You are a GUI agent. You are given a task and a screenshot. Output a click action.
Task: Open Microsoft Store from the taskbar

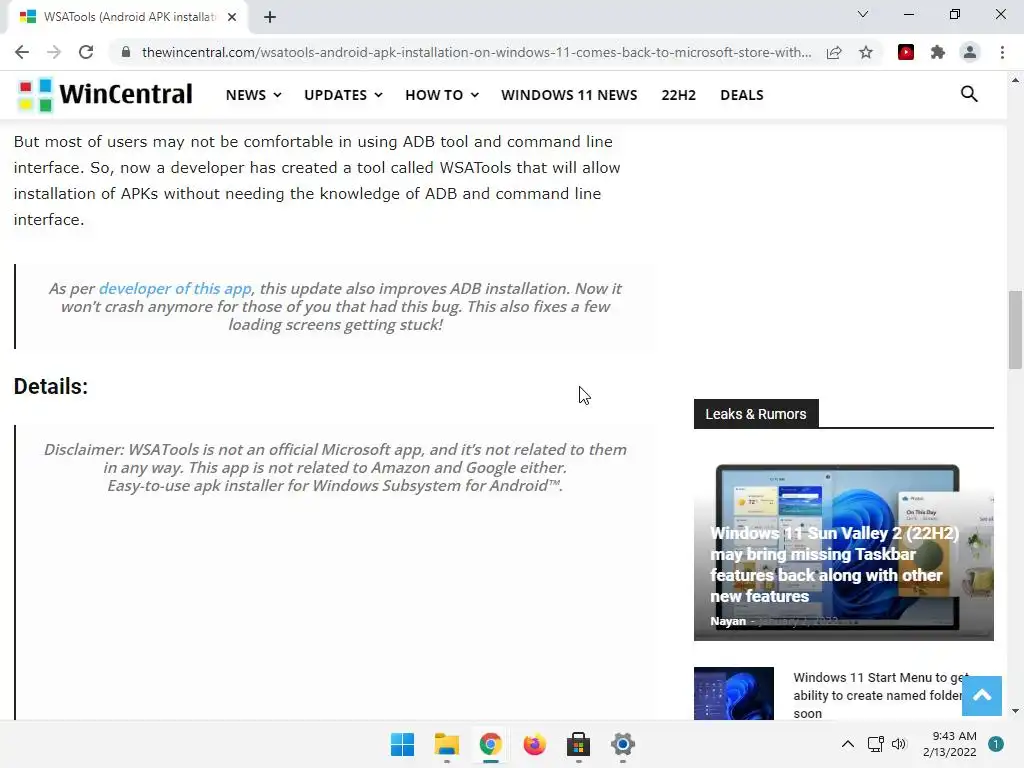click(x=579, y=744)
